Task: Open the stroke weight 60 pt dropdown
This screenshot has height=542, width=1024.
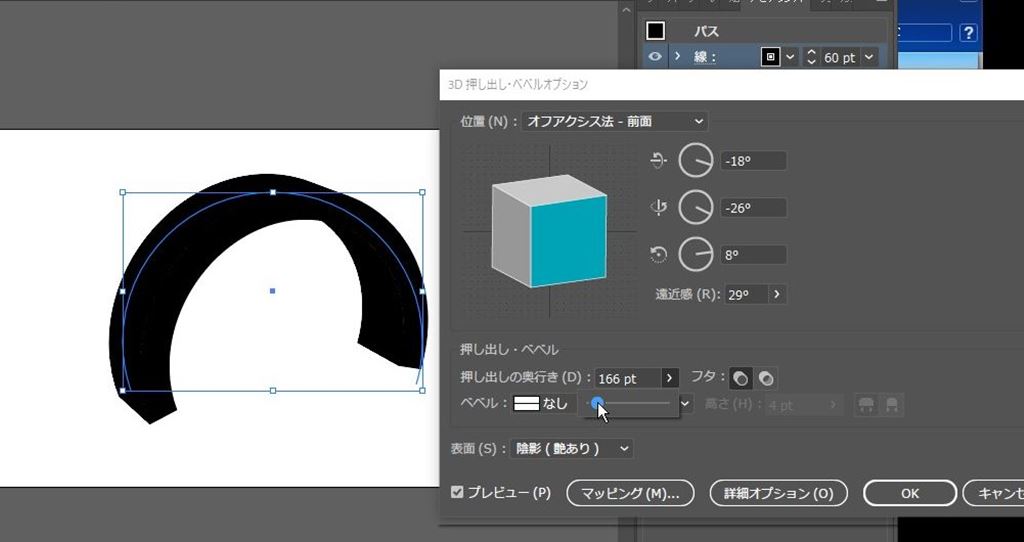Action: [x=868, y=57]
